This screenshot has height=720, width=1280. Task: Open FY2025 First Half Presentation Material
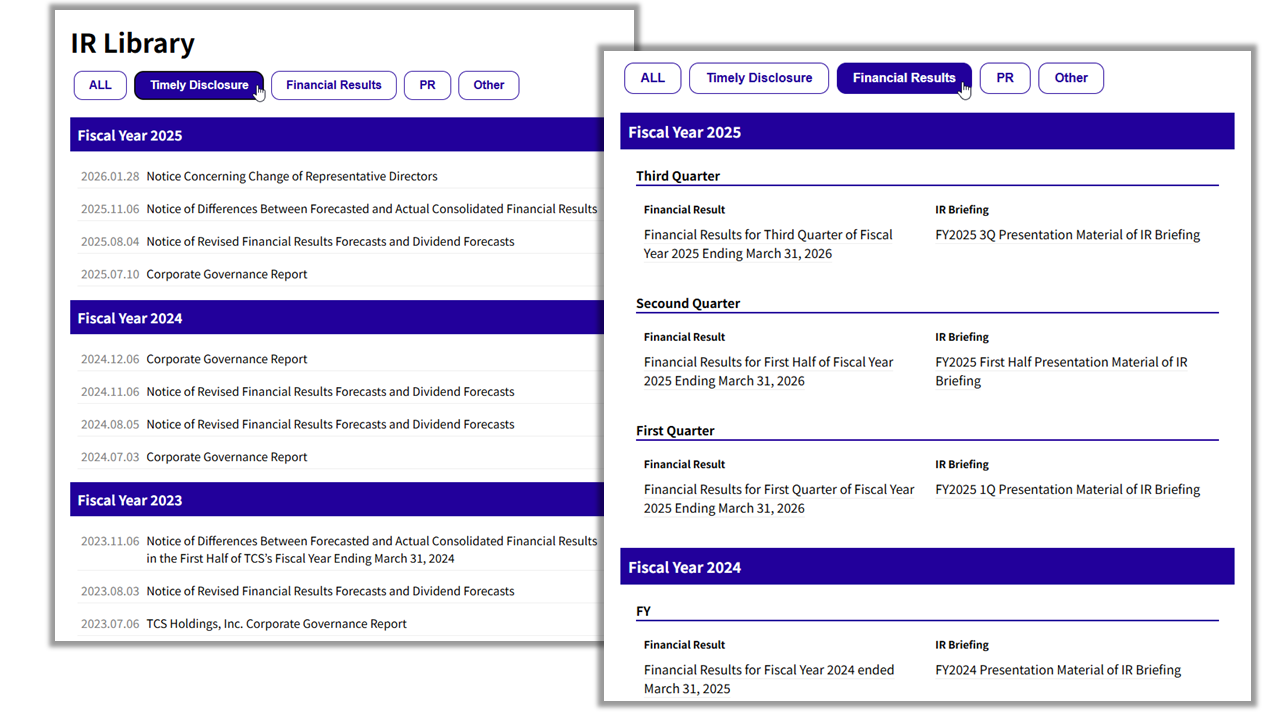point(1062,371)
